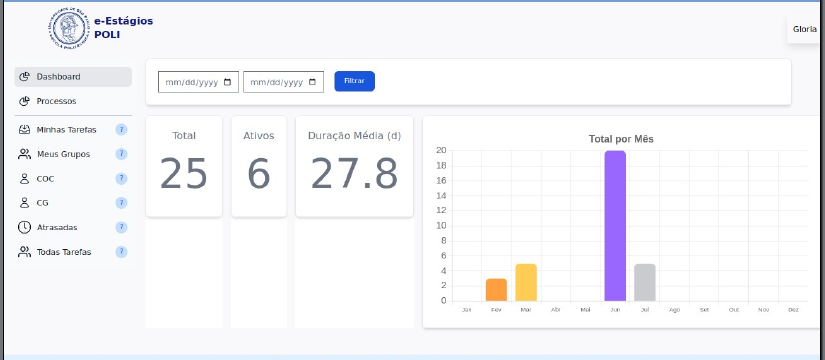Select Meus Grupos in the sidebar
The width and height of the screenshot is (825, 360).
(73, 154)
